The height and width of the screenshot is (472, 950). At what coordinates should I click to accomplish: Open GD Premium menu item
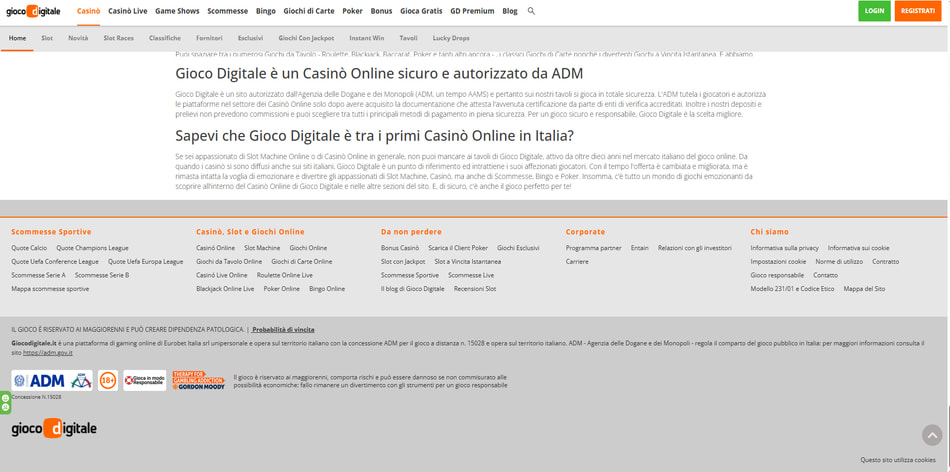(473, 11)
